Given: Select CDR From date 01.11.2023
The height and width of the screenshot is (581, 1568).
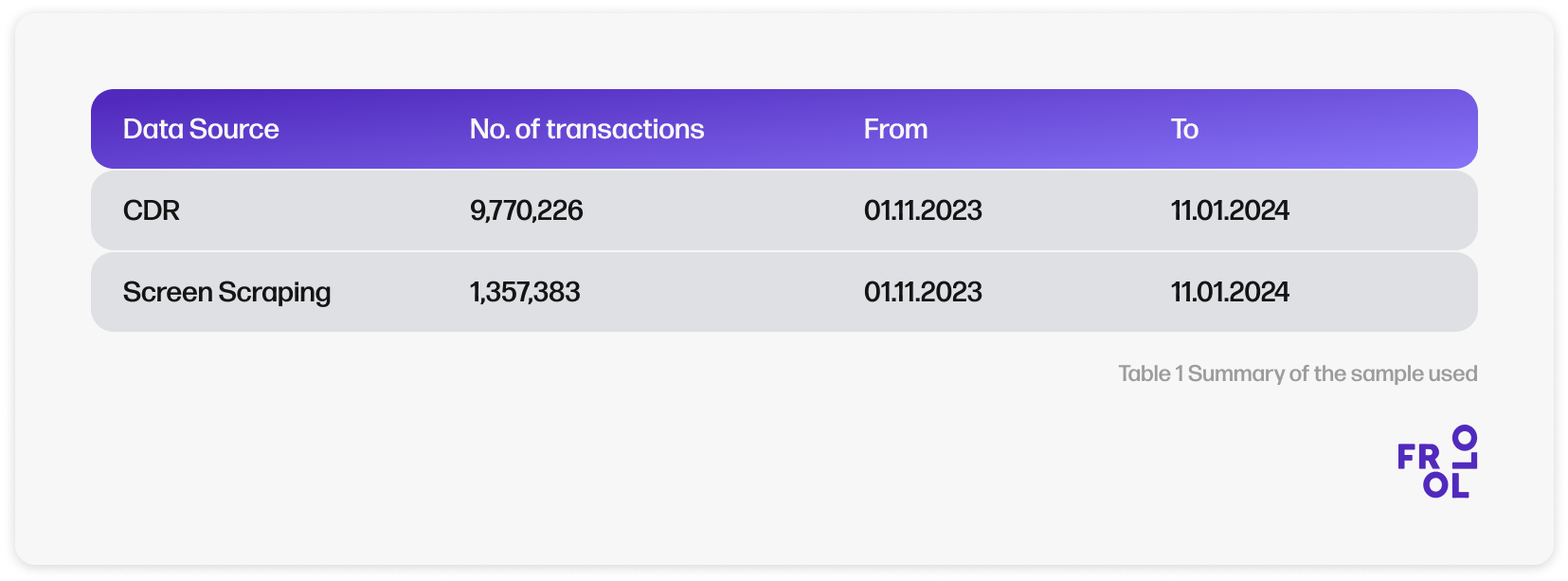Looking at the screenshot, I should (923, 210).
